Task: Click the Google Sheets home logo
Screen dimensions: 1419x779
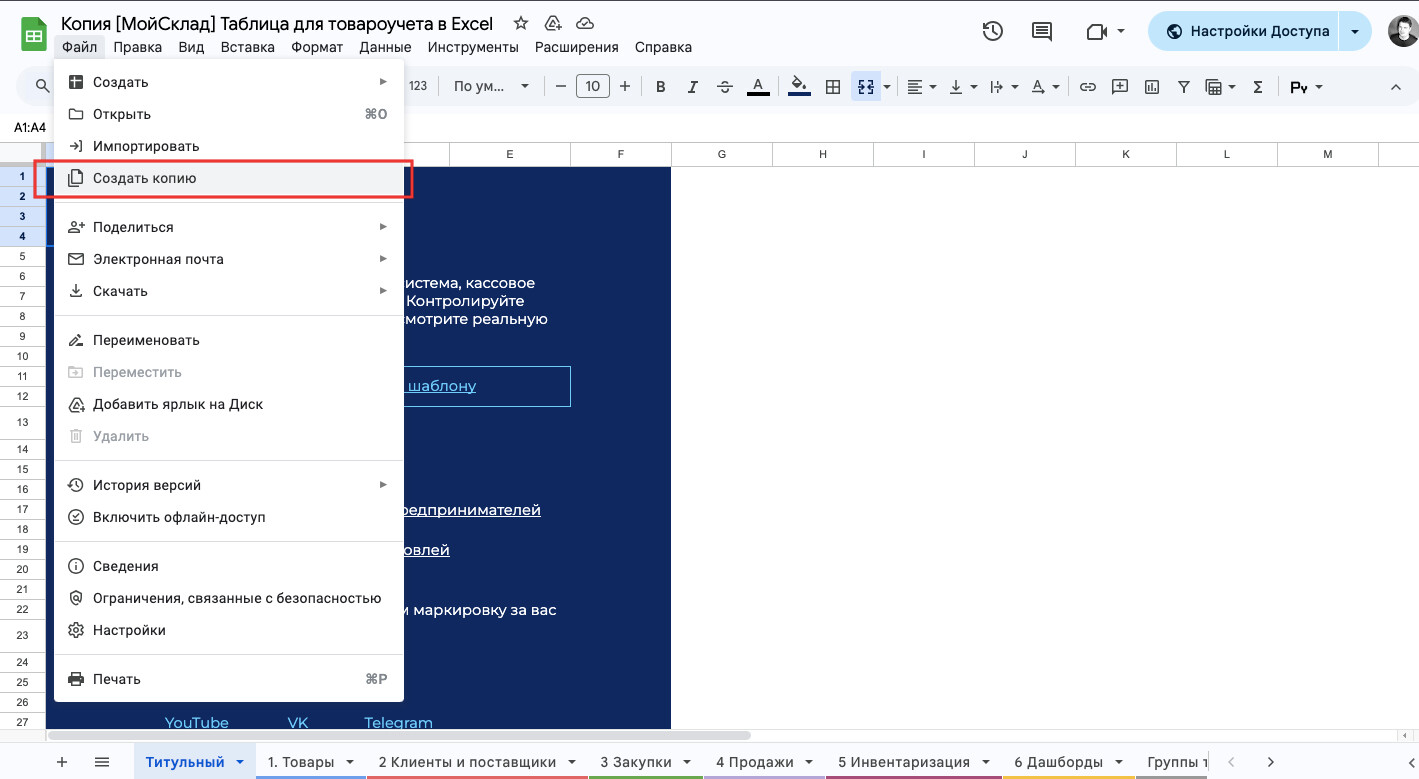Action: [34, 35]
